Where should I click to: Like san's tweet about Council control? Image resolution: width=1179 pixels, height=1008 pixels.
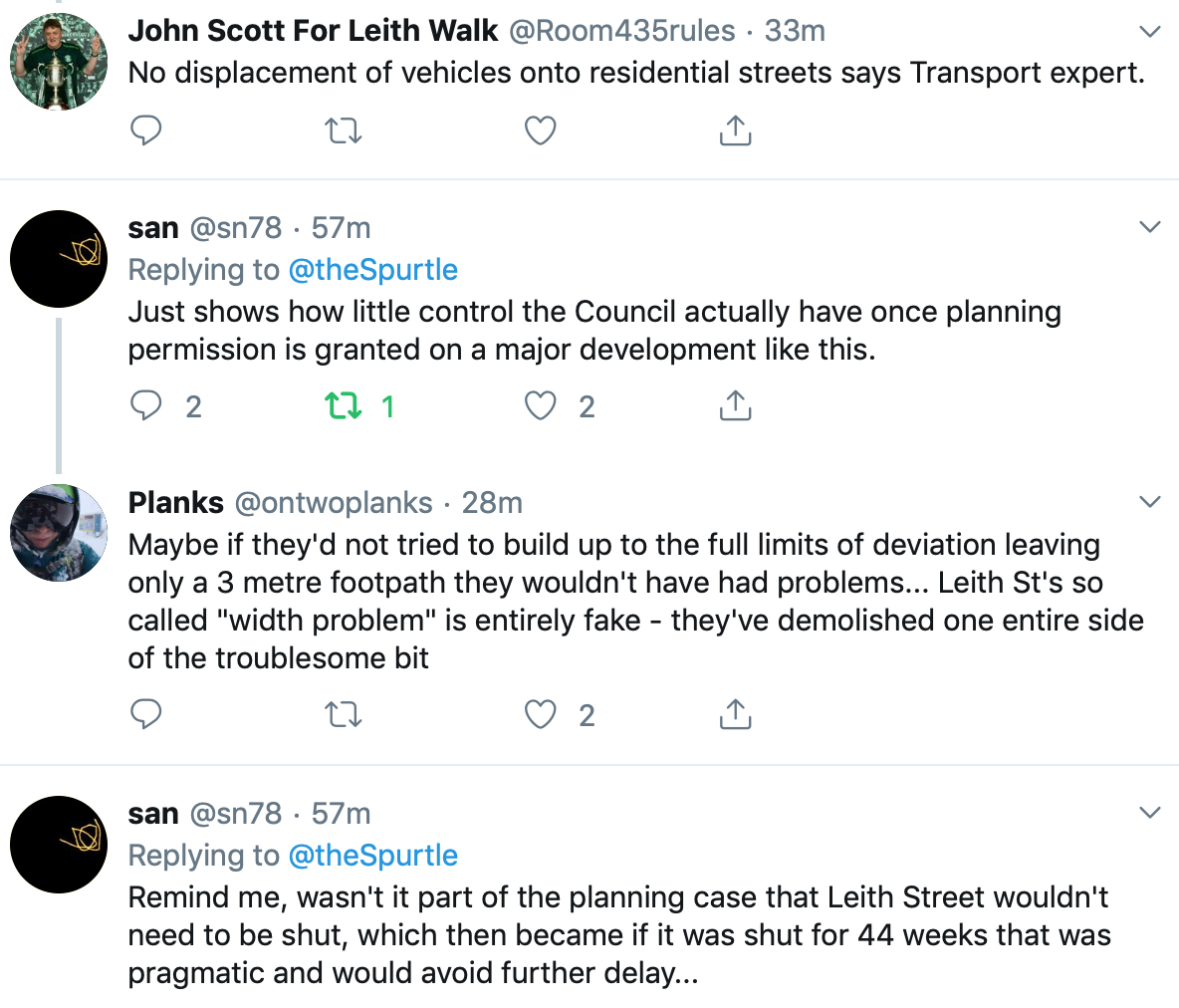coord(540,406)
